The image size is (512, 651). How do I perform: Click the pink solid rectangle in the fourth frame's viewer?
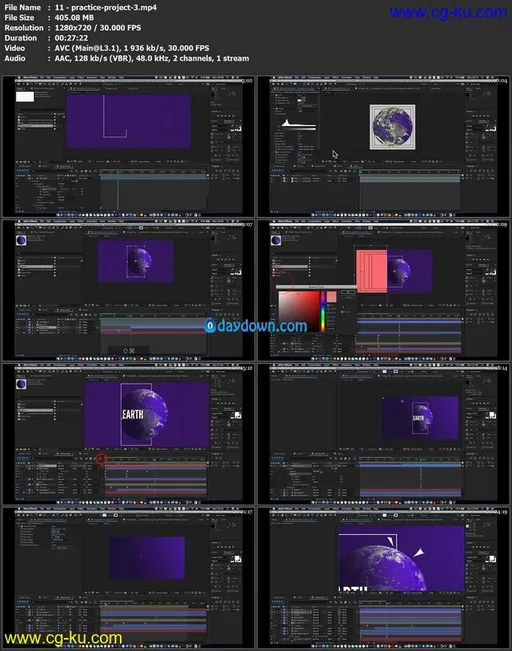point(372,271)
